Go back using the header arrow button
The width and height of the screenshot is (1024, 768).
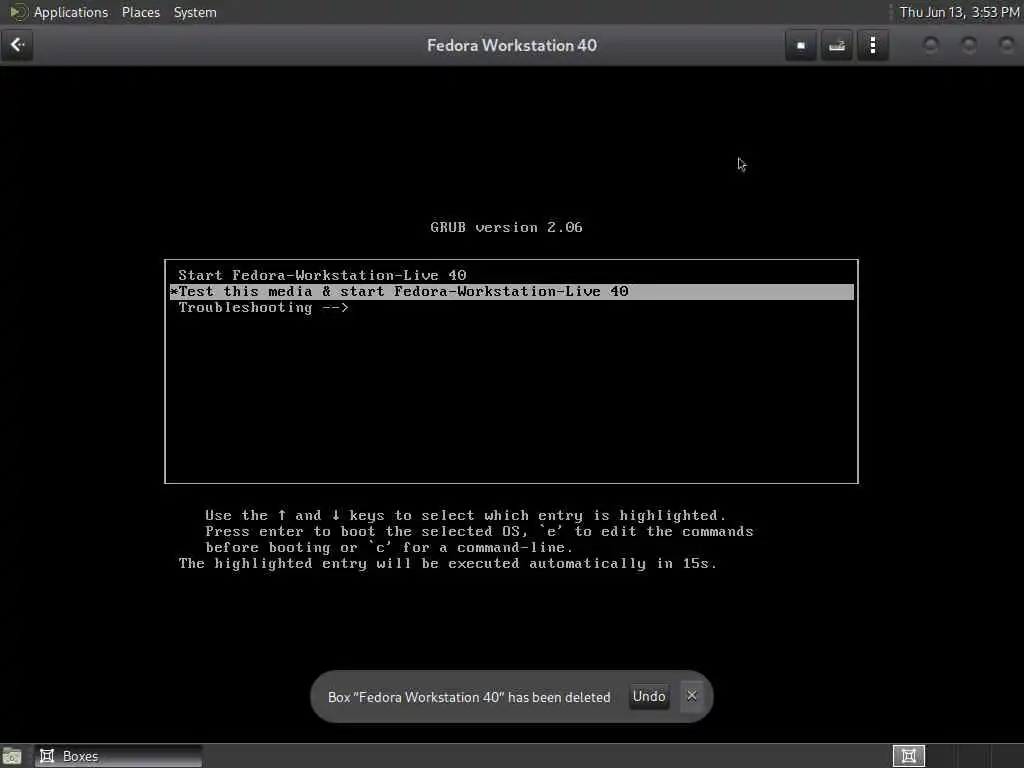[x=17, y=45]
